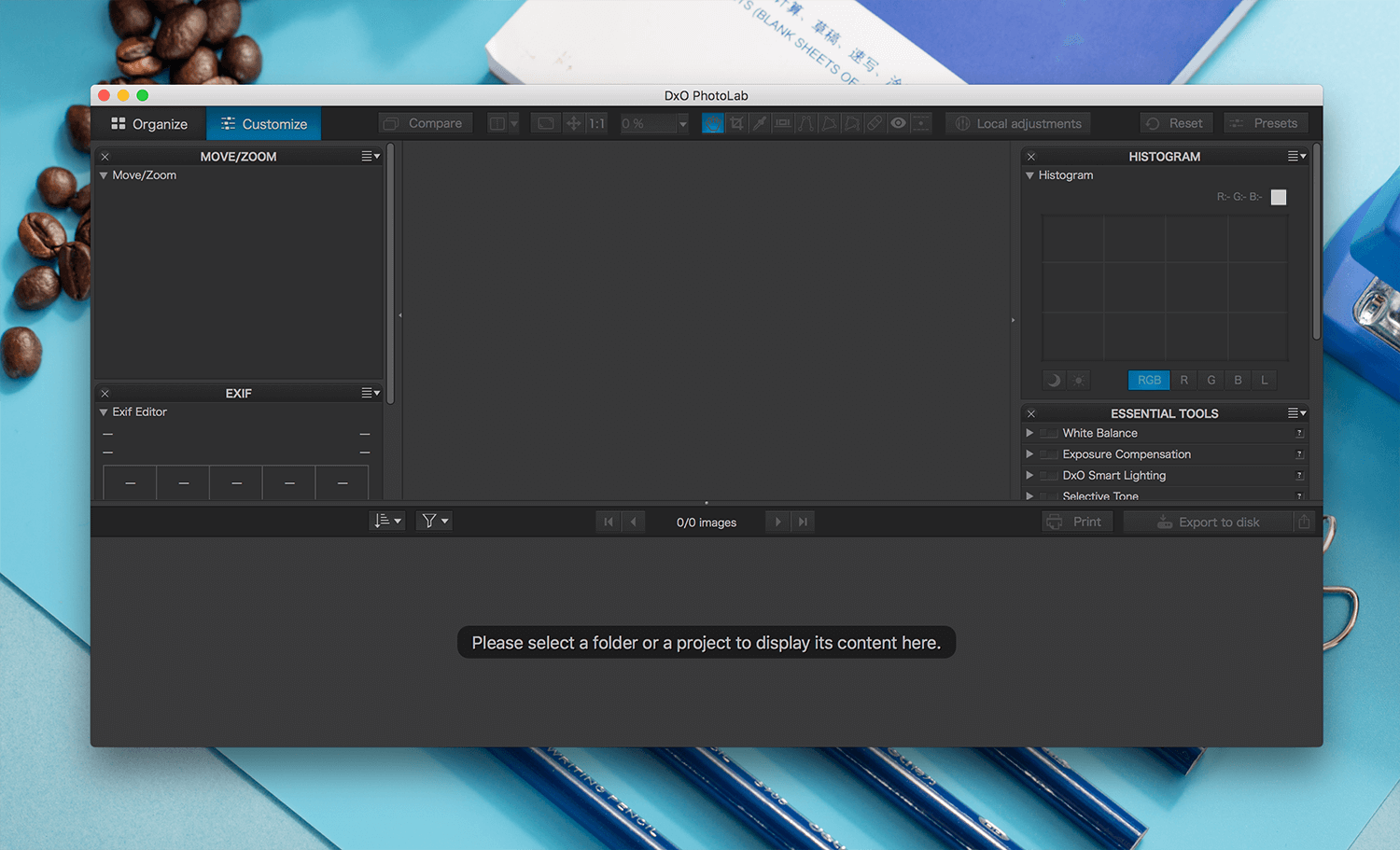This screenshot has width=1400, height=850.
Task: Switch to the Organize tab
Action: tap(149, 123)
